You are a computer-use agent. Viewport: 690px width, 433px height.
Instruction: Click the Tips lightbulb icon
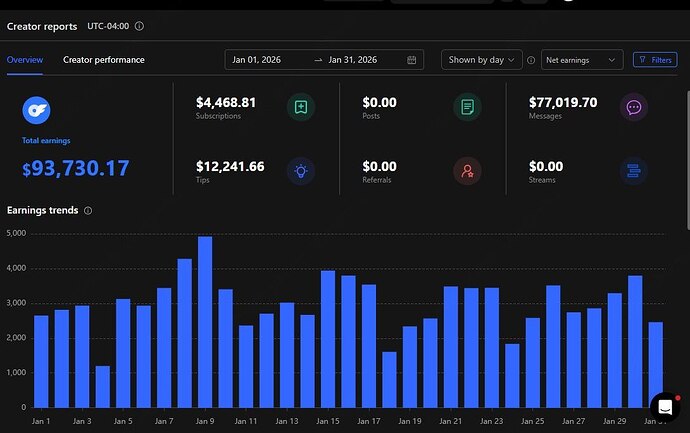(301, 171)
